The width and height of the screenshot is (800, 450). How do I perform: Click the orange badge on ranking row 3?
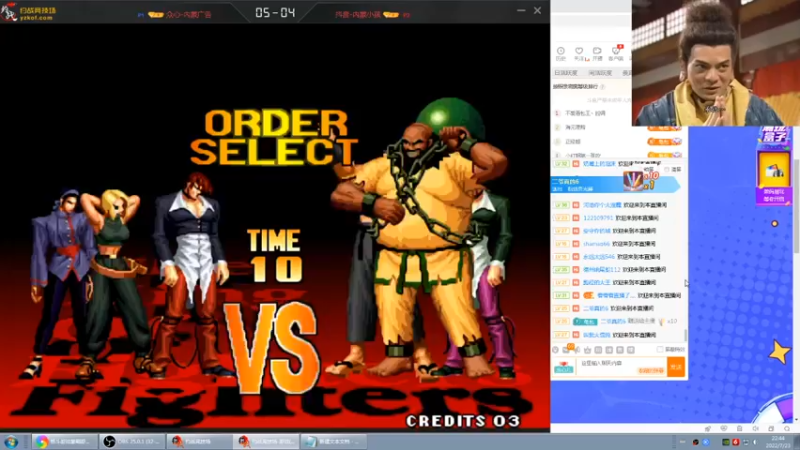click(x=664, y=141)
